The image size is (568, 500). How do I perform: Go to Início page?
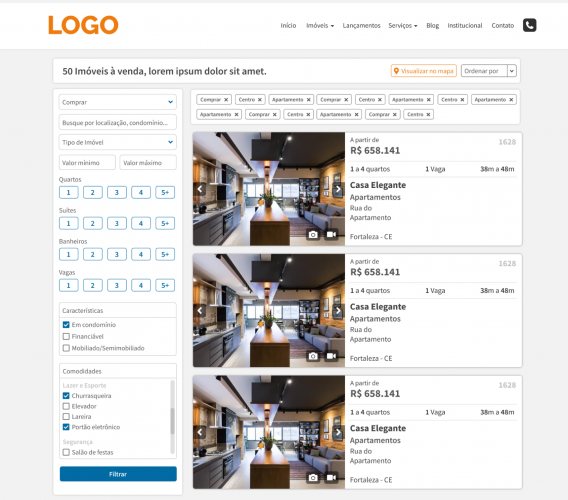tap(288, 26)
